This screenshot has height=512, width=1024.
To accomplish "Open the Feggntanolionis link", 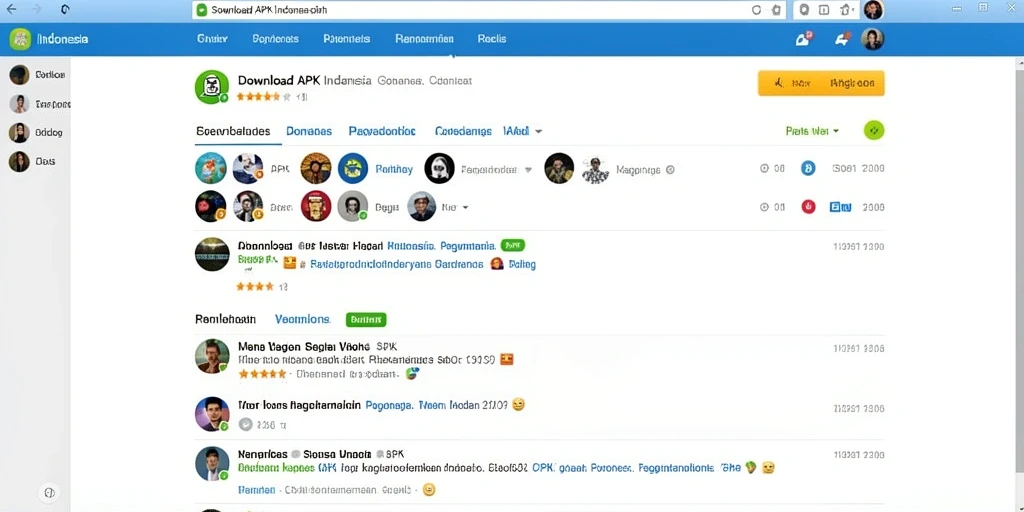I will click(676, 468).
